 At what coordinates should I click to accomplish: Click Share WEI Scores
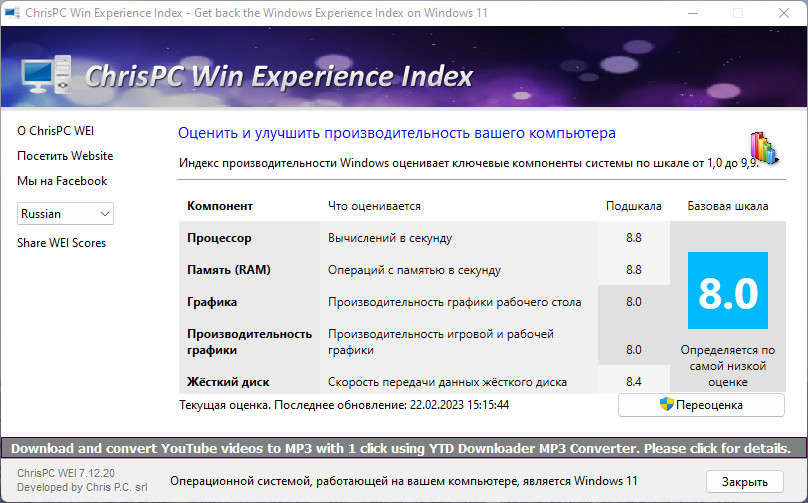pos(61,243)
